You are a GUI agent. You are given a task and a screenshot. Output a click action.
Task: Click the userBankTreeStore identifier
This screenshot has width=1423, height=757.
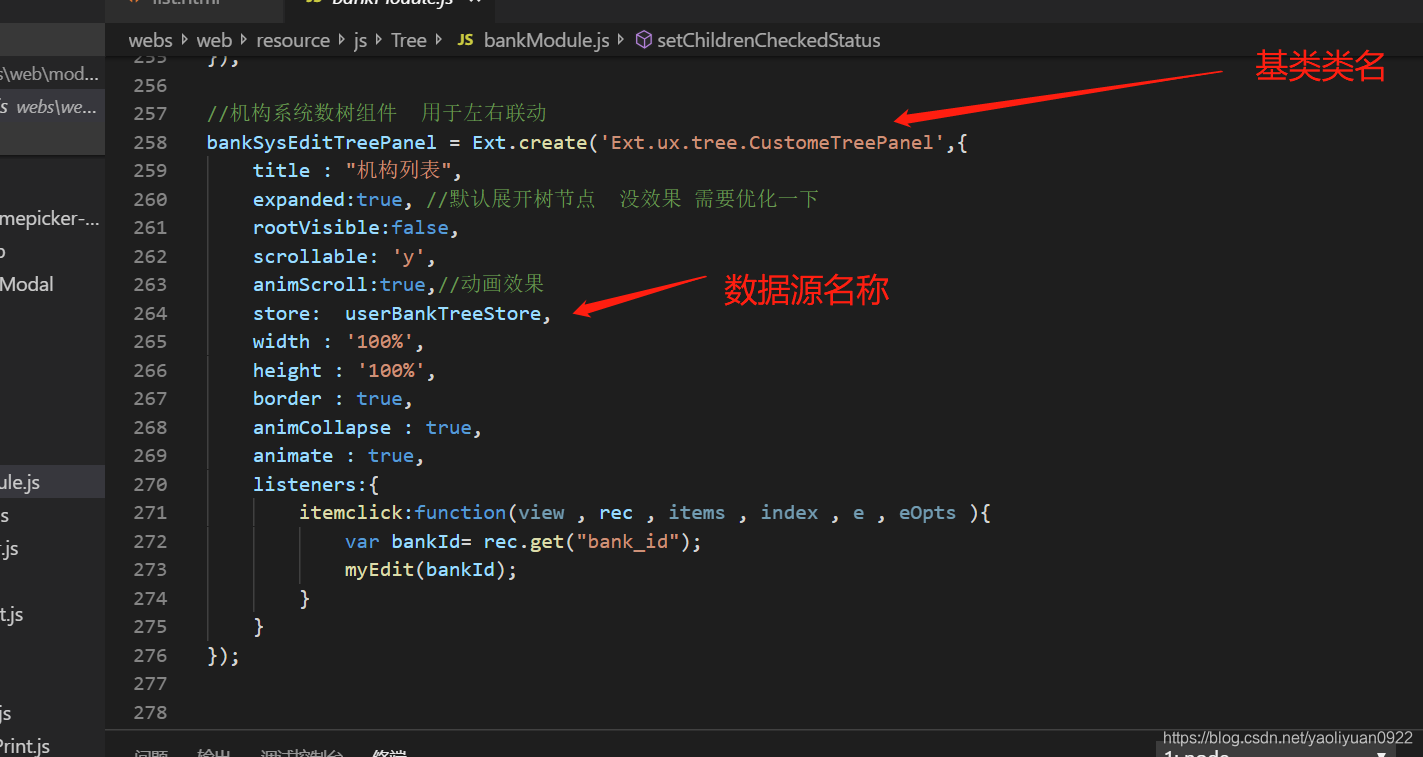coord(443,313)
